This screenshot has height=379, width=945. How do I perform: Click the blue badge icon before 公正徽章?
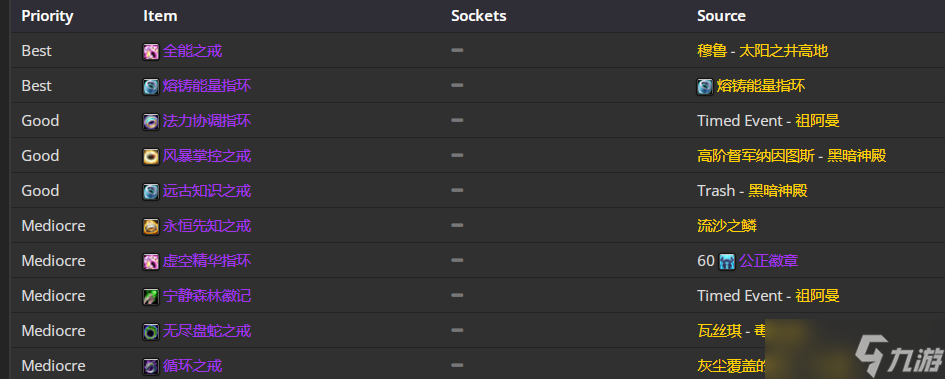pyautogui.click(x=727, y=262)
